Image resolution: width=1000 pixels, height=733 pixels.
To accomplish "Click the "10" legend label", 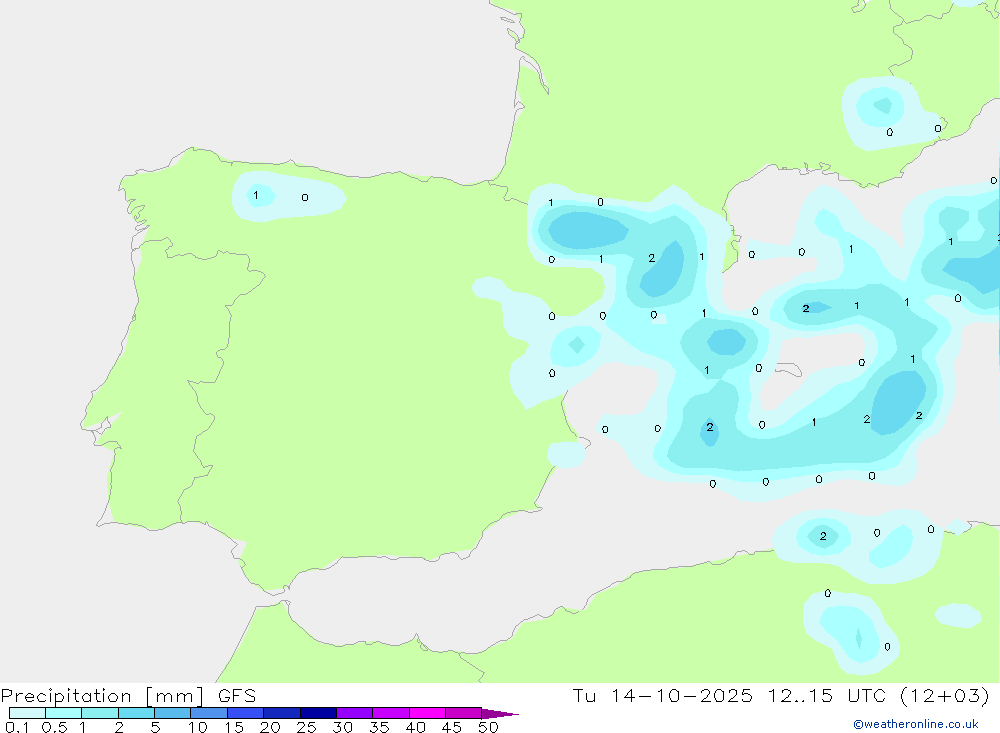I will click(x=197, y=727).
